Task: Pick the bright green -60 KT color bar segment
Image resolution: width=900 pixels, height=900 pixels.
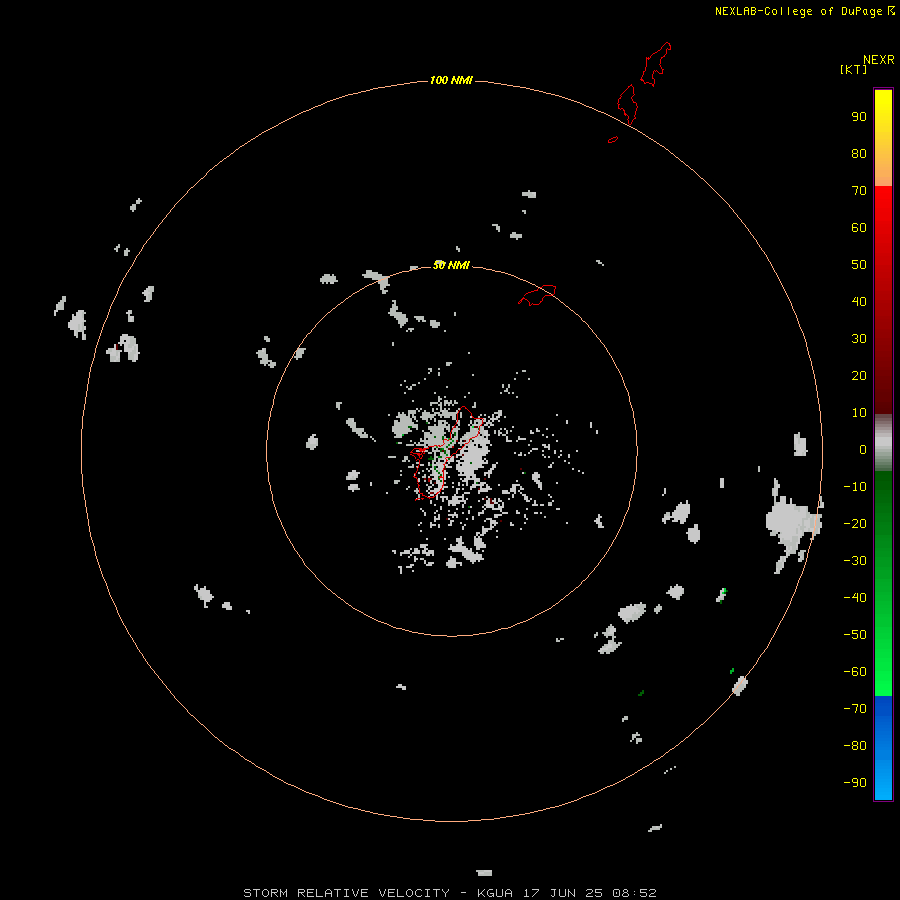Action: (883, 674)
